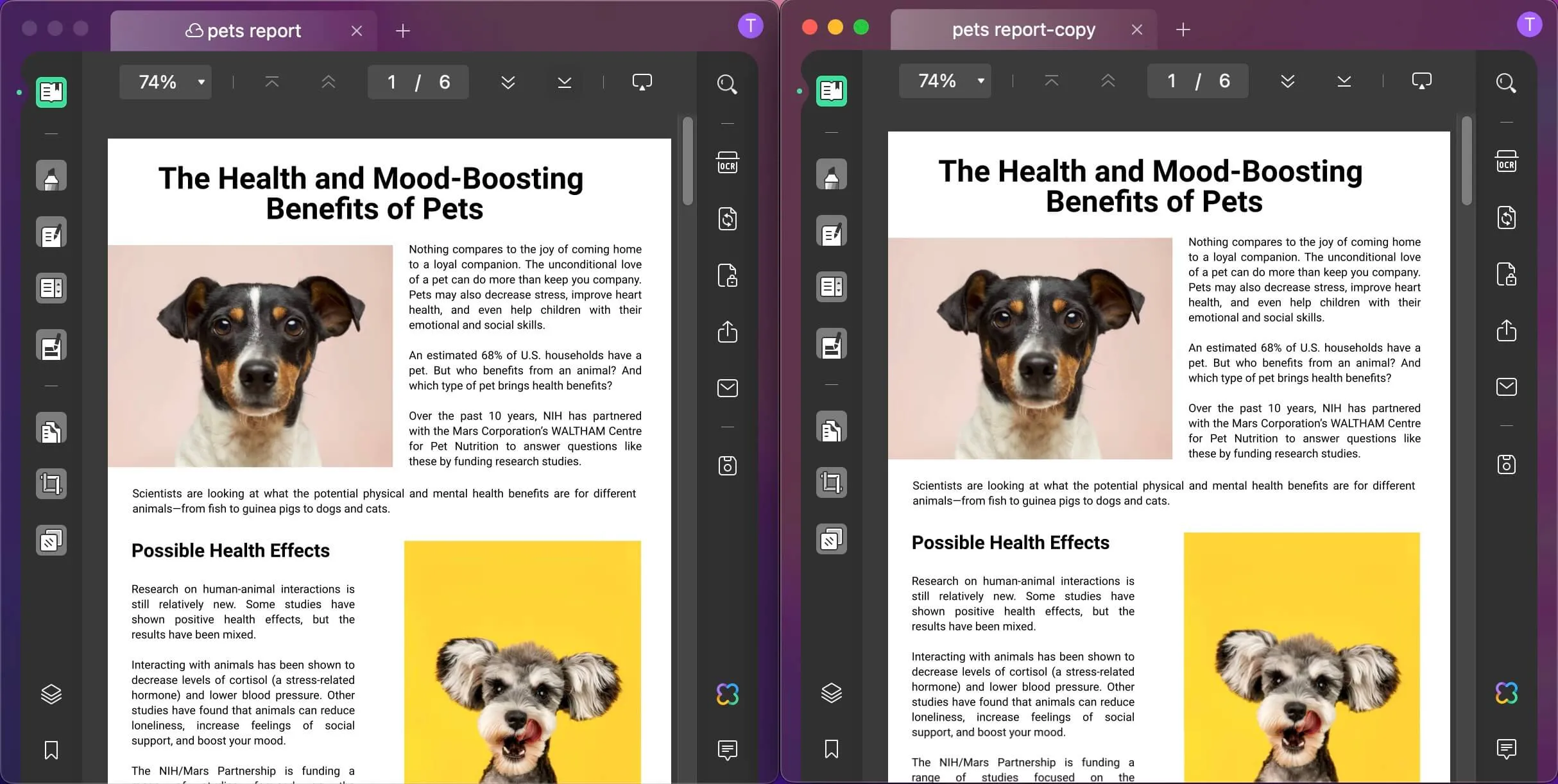Screen dimensions: 1558x784
Task: Start presentation mode from the toolbar
Action: 642,81
